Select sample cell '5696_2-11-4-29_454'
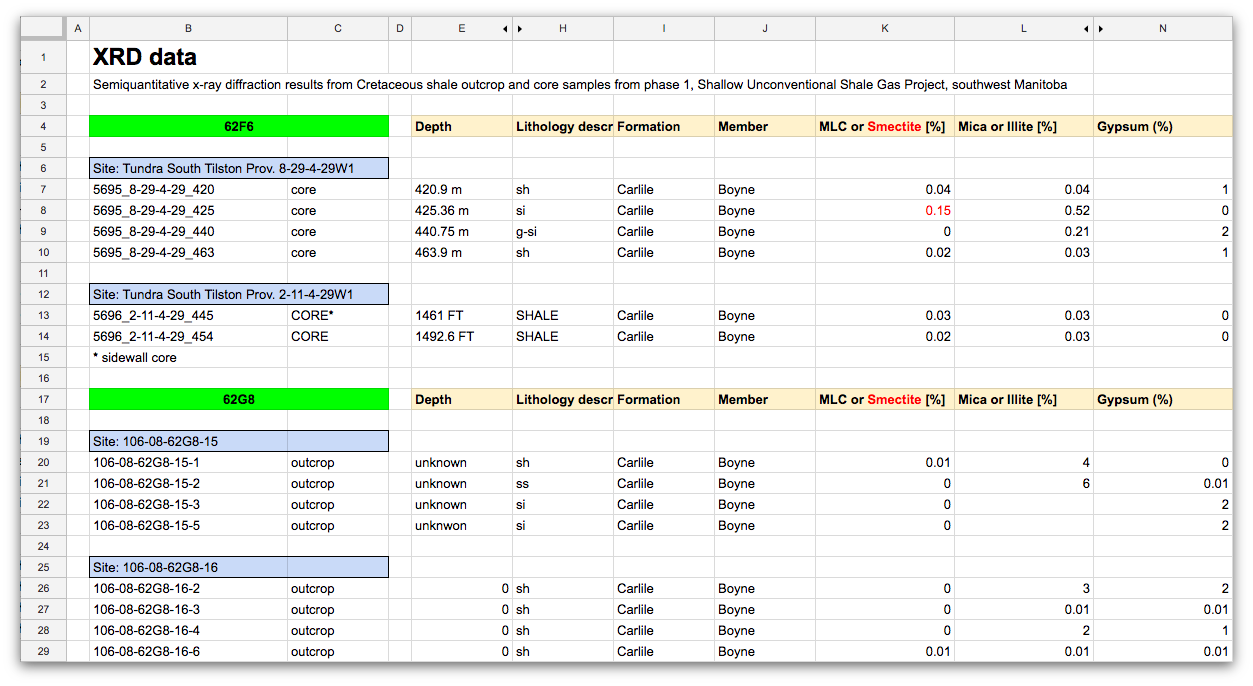 point(188,337)
